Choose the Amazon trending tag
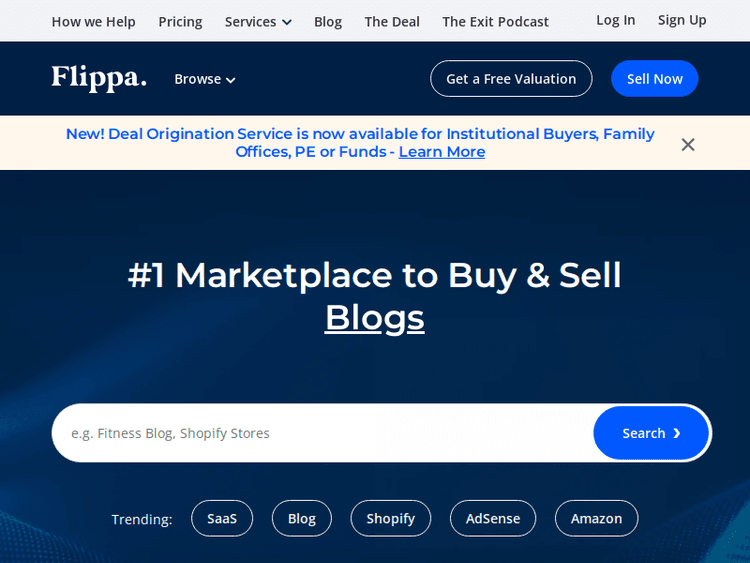This screenshot has width=750, height=563. point(596,518)
